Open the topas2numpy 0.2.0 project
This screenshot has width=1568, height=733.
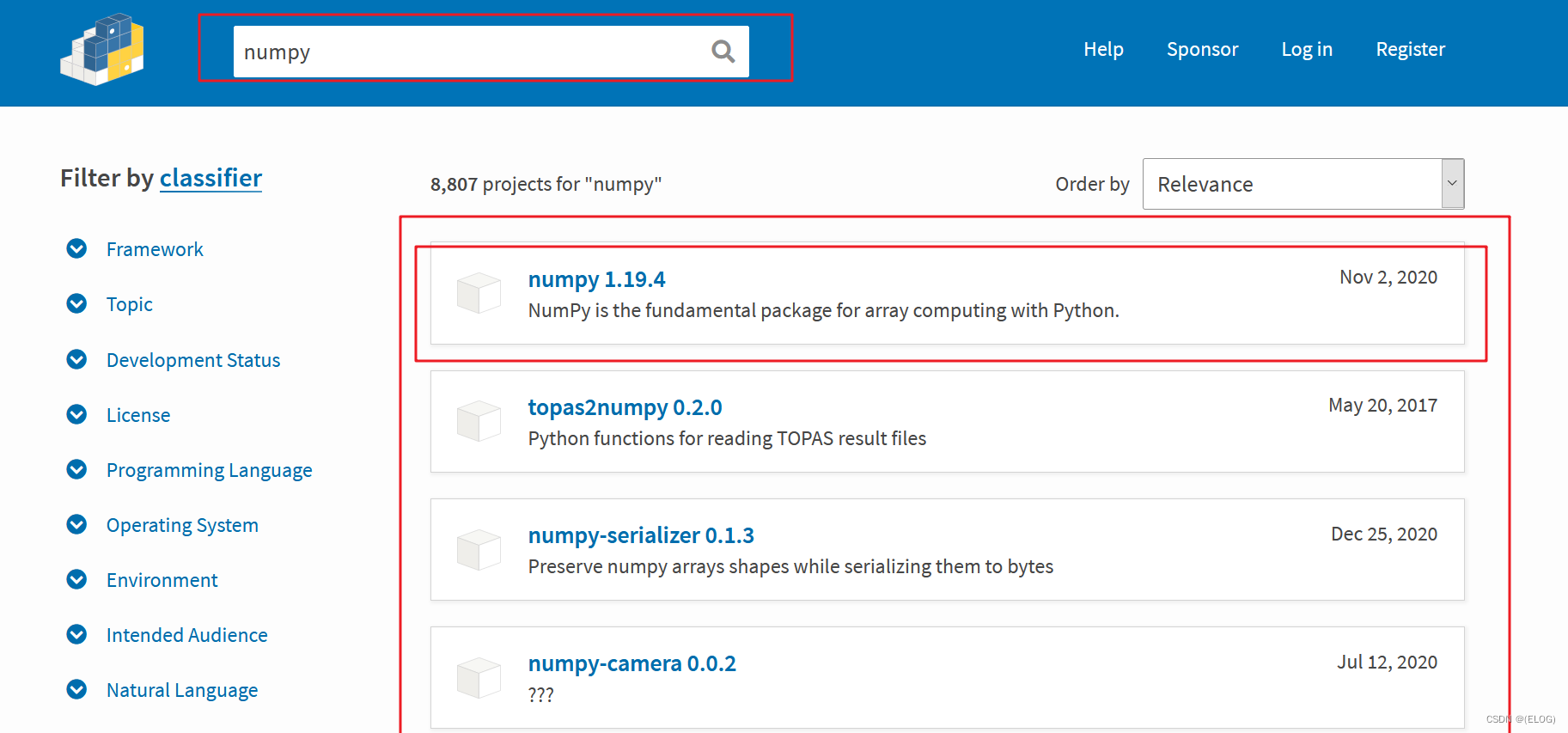[625, 407]
